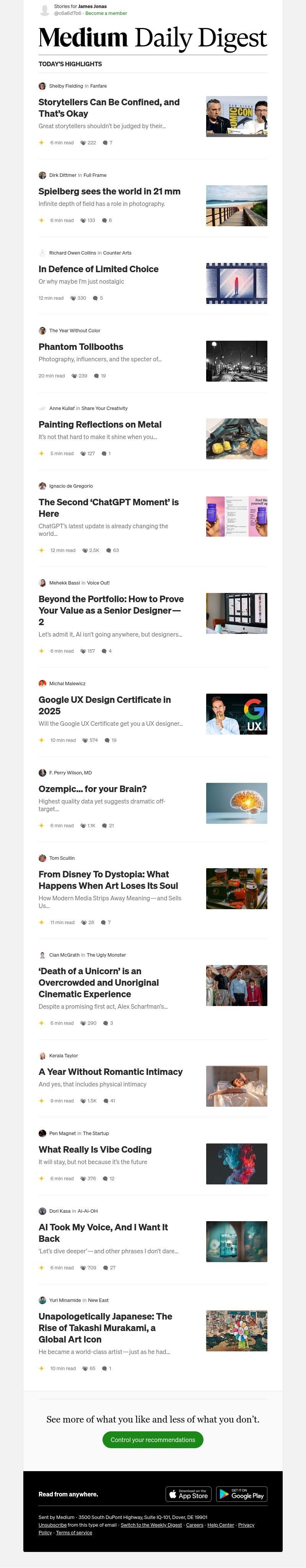The width and height of the screenshot is (306, 1568).
Task: Click Mehekk Bassi's author avatar
Action: (x=42, y=583)
